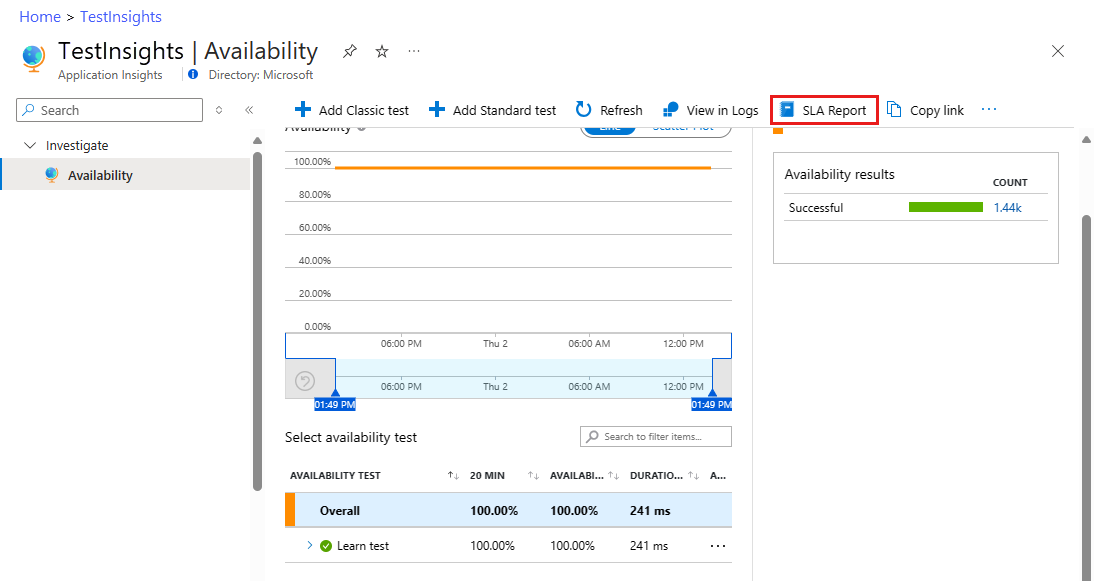Click the Refresh icon in the toolbar
The height and width of the screenshot is (581, 1094).
coord(584,110)
